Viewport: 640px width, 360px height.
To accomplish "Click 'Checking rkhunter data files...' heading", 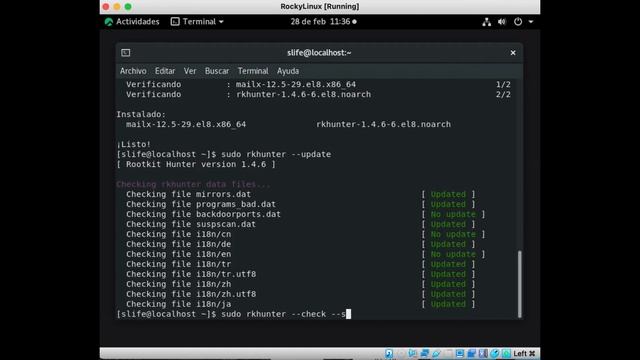I will 193,184.
